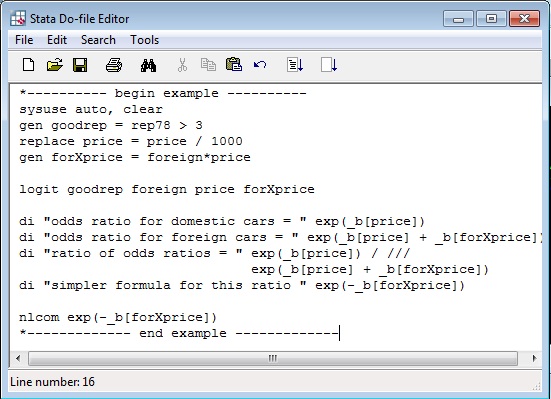
Task: Paste clipboard using the paste icon
Action: pyautogui.click(x=234, y=65)
